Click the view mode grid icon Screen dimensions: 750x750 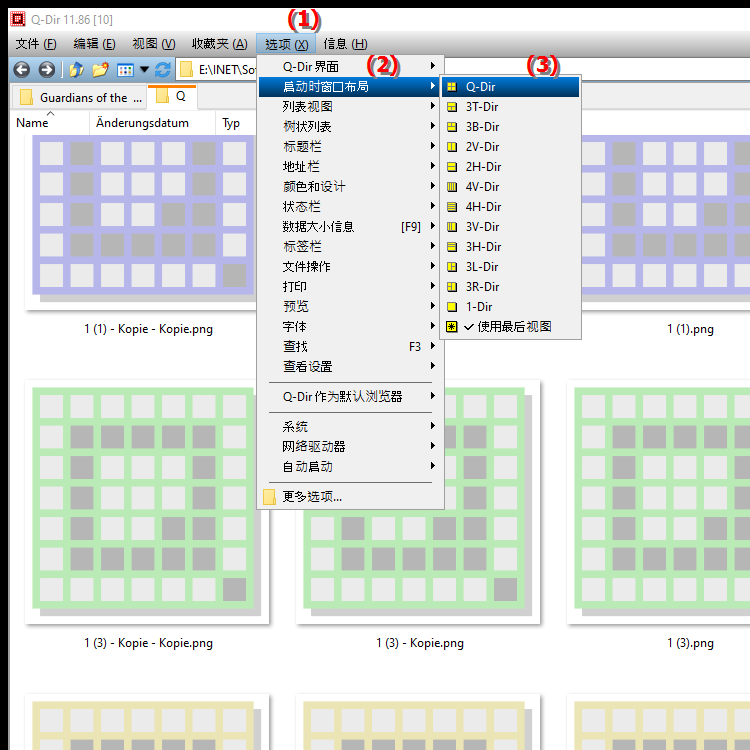click(x=125, y=70)
